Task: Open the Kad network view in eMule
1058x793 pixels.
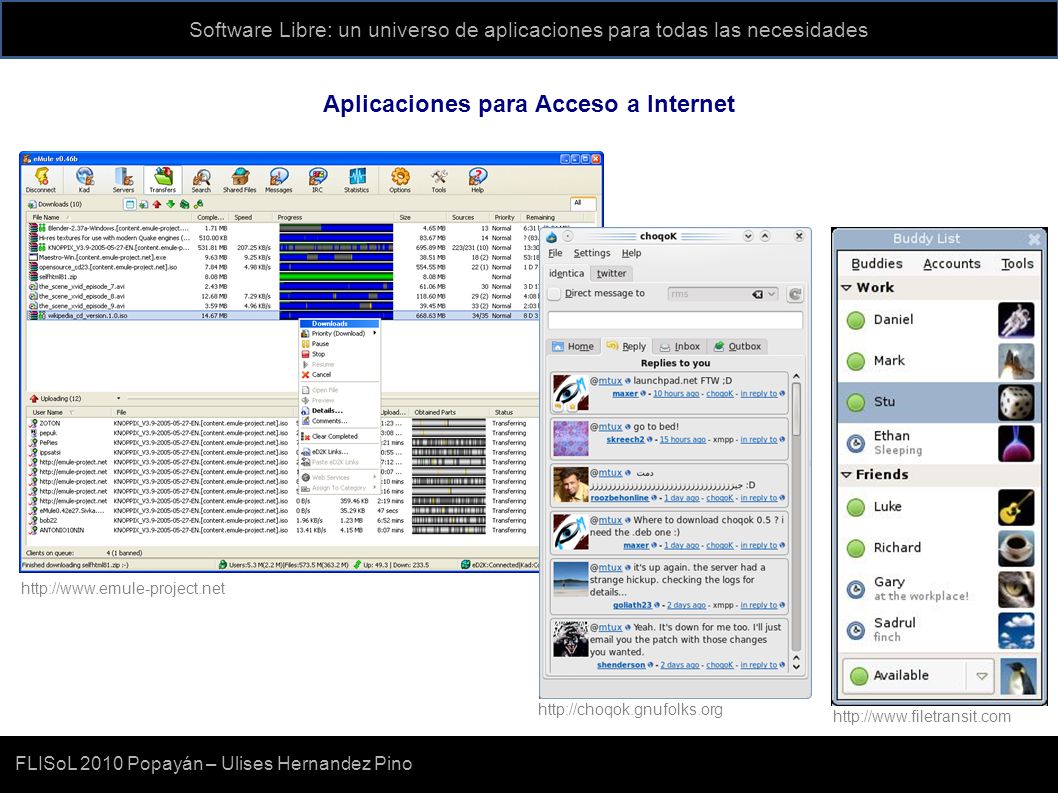Action: pos(84,180)
